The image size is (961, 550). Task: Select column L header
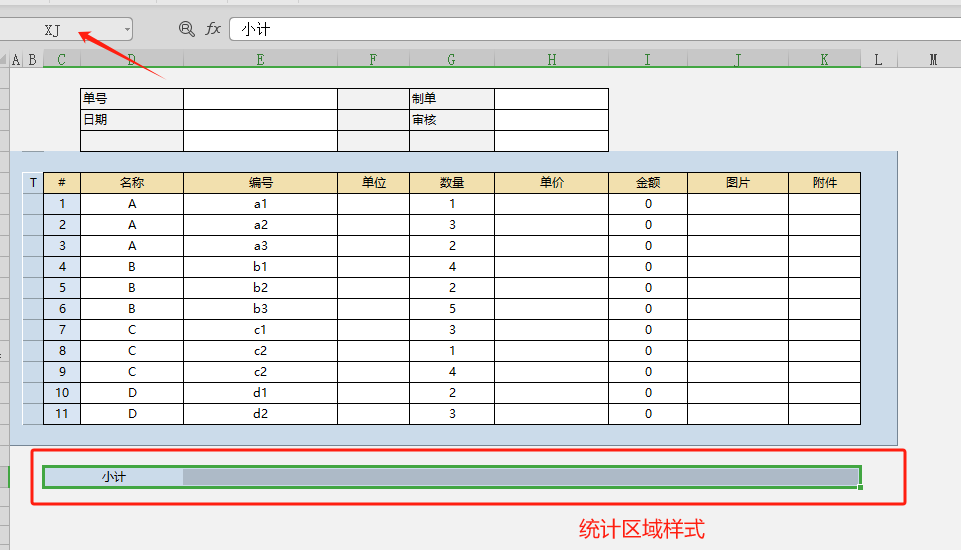[x=878, y=60]
